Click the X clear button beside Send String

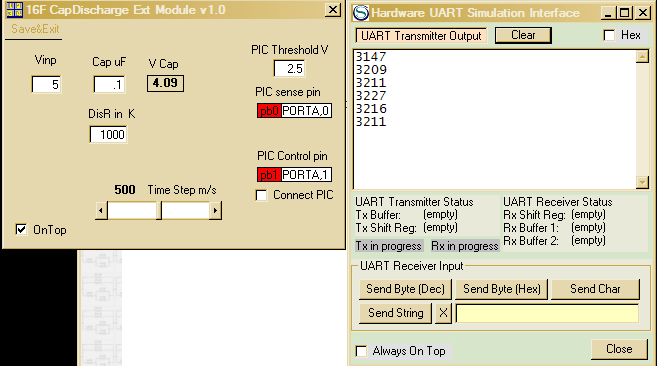[443, 313]
